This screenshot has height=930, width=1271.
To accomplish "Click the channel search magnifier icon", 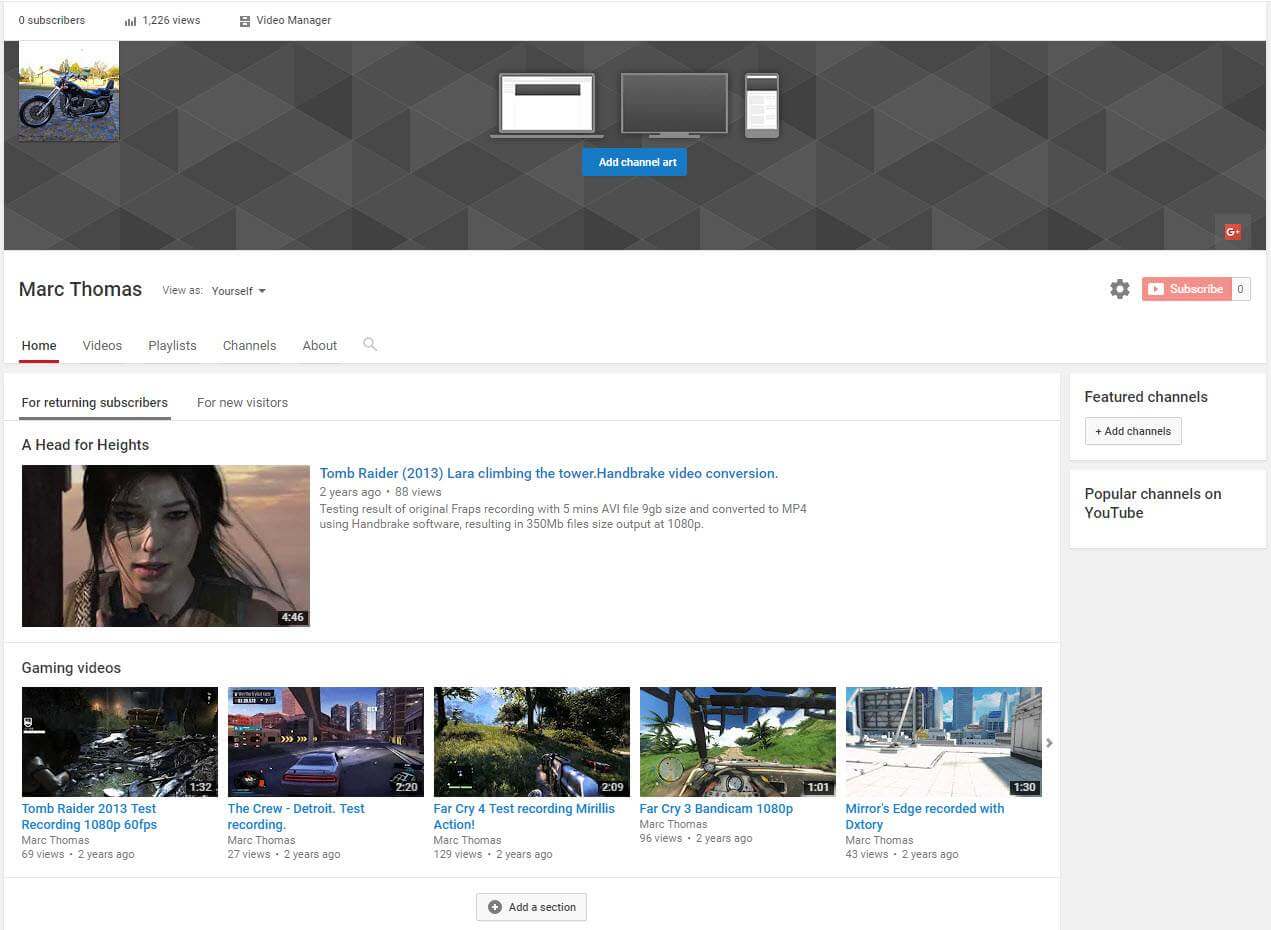I will 370,344.
